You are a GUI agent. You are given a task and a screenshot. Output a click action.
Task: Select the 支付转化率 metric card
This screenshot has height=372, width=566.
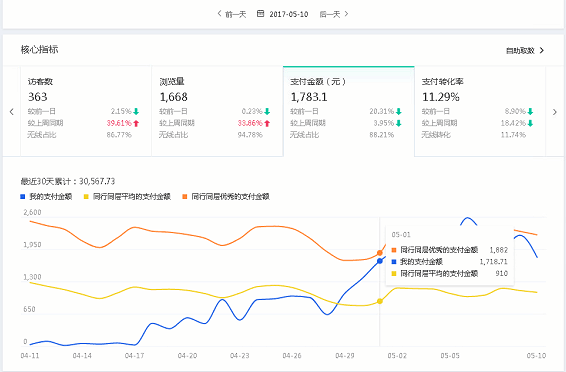coord(480,111)
